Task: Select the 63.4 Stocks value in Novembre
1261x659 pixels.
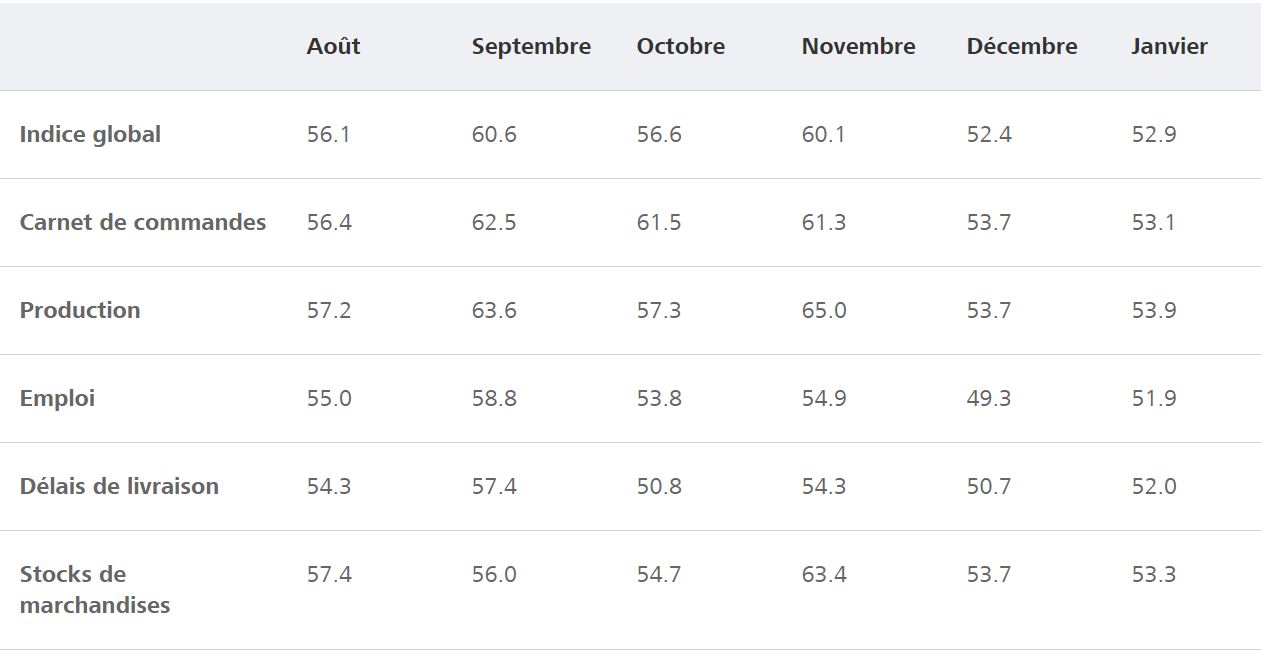Action: tap(824, 574)
